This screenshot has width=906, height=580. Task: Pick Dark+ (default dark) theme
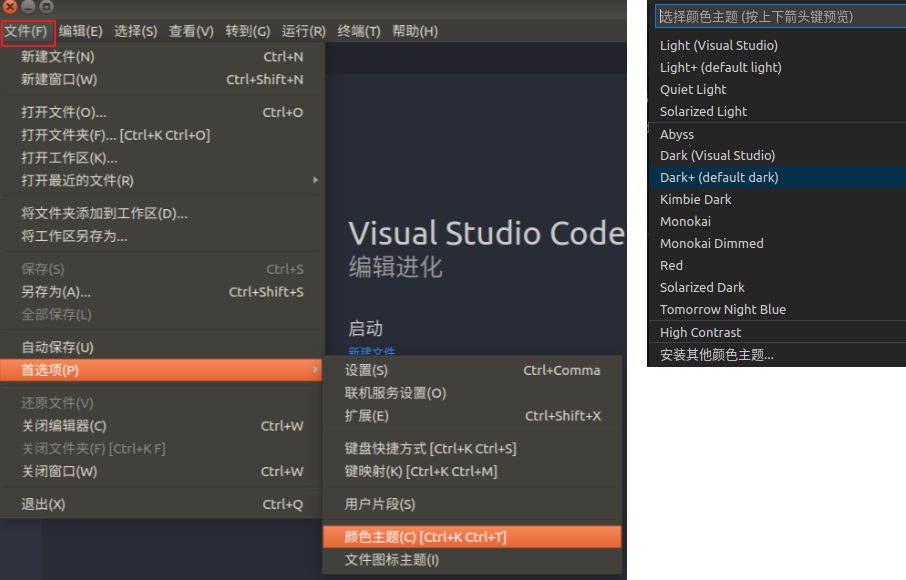pos(777,177)
